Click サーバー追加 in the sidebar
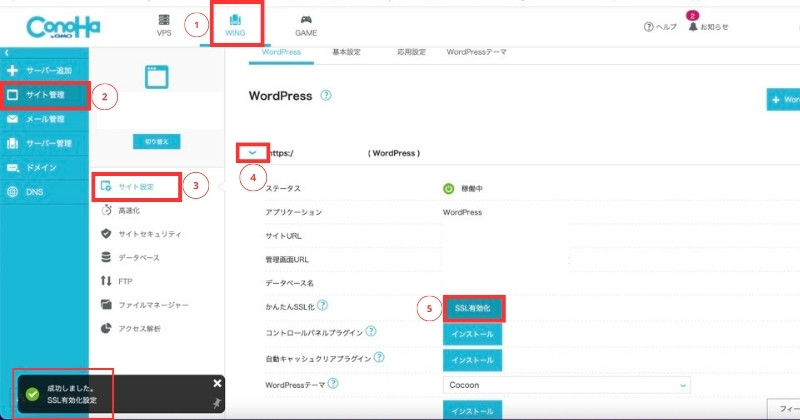 click(x=44, y=70)
